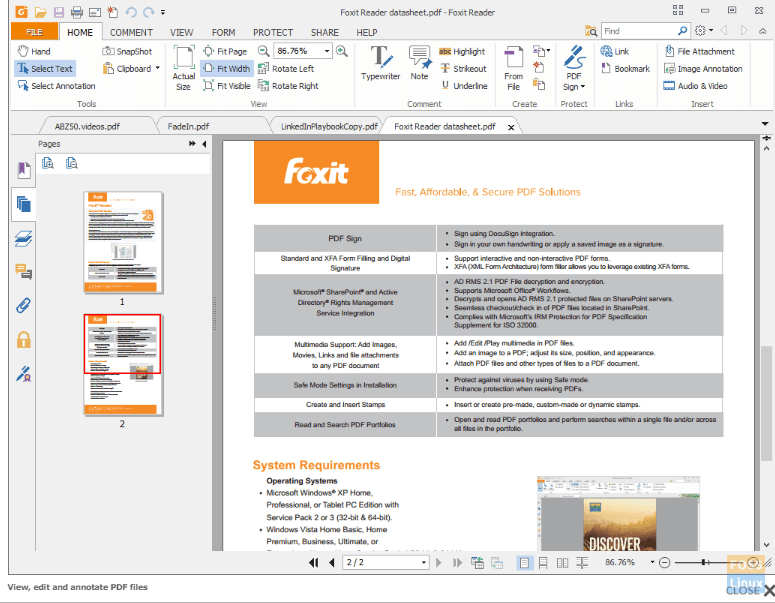Open the page number dropdown
Viewport: 775px width, 603px height.
tap(422, 563)
